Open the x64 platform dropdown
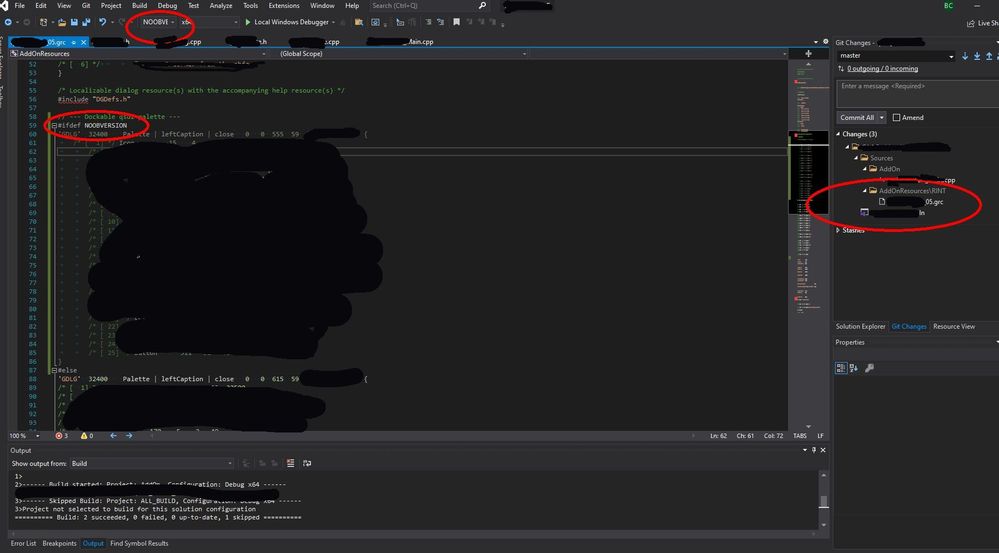The height and width of the screenshot is (553, 999). 210,22
